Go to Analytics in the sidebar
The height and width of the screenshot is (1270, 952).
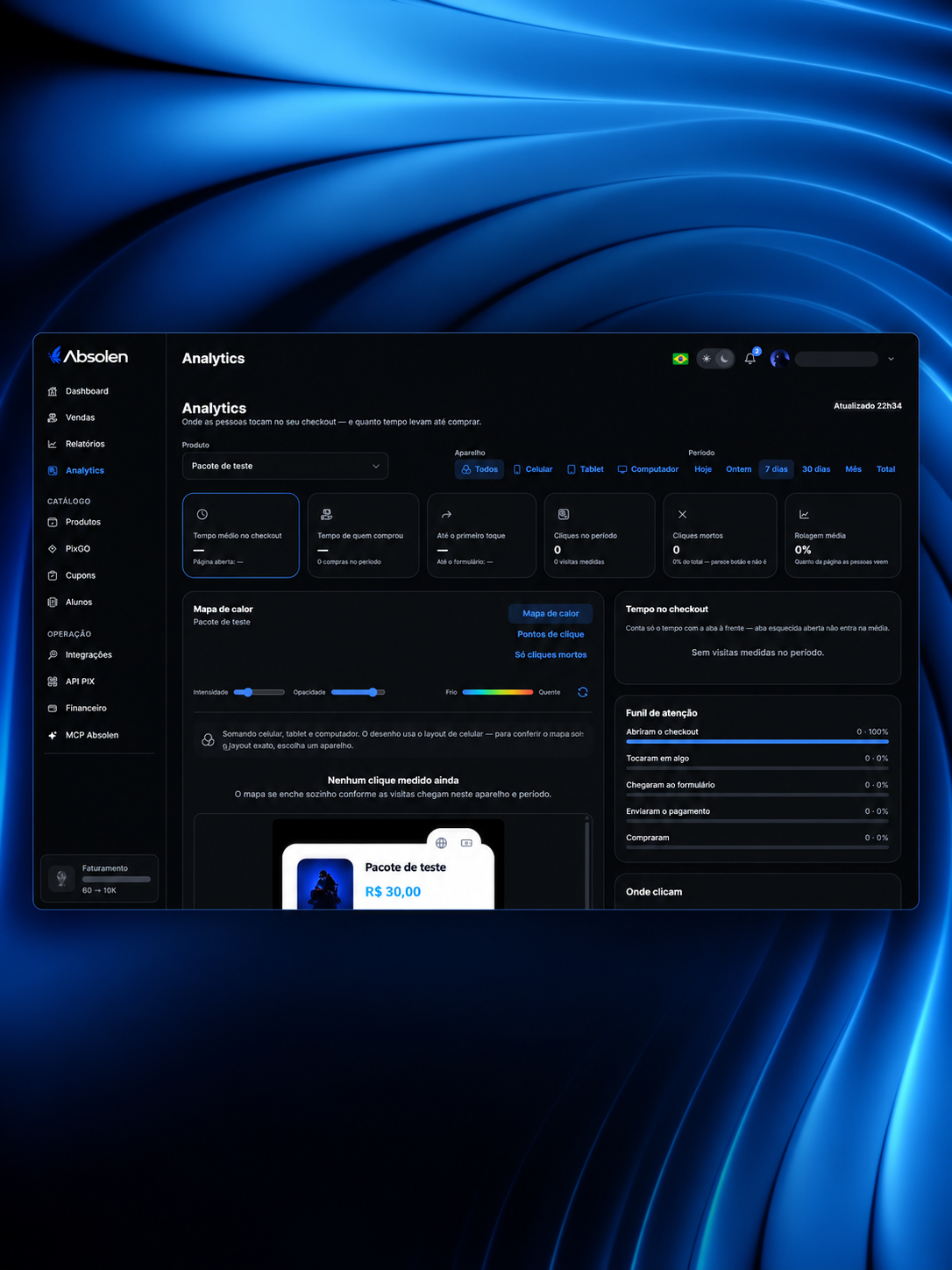[x=85, y=471]
